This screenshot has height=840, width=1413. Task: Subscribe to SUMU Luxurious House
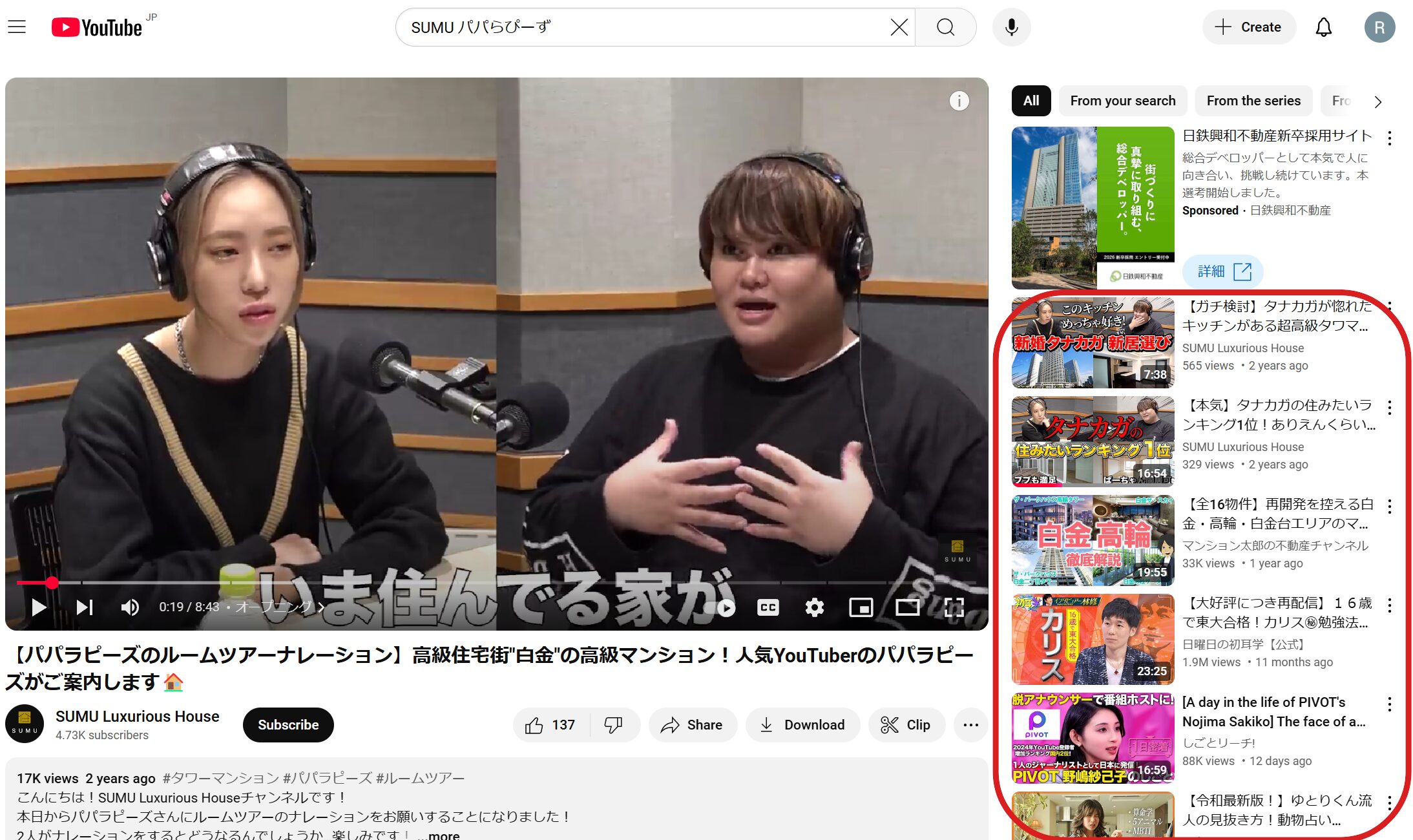[288, 725]
